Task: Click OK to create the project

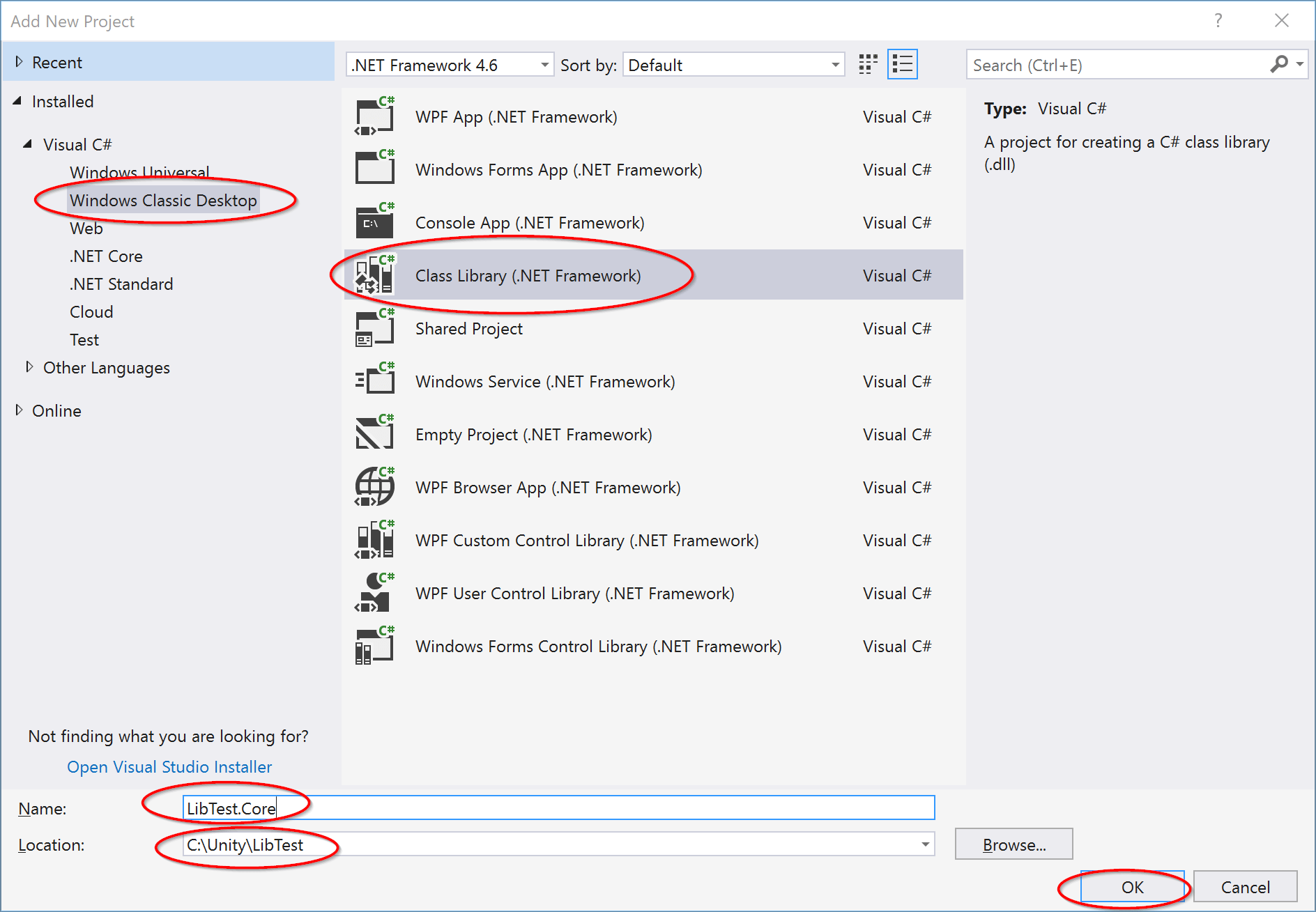Action: click(1133, 887)
